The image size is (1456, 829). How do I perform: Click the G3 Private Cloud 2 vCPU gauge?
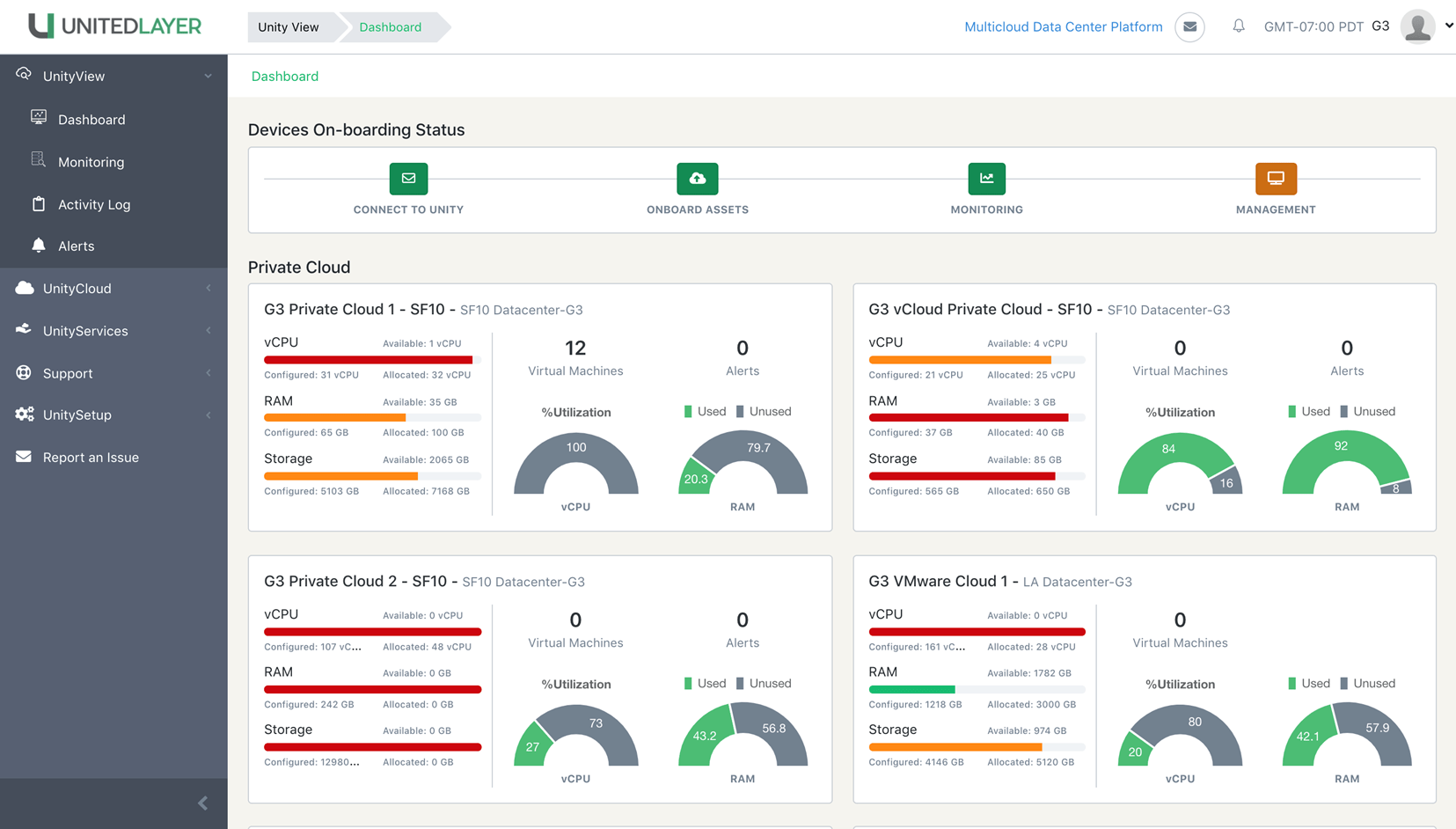pos(575,734)
